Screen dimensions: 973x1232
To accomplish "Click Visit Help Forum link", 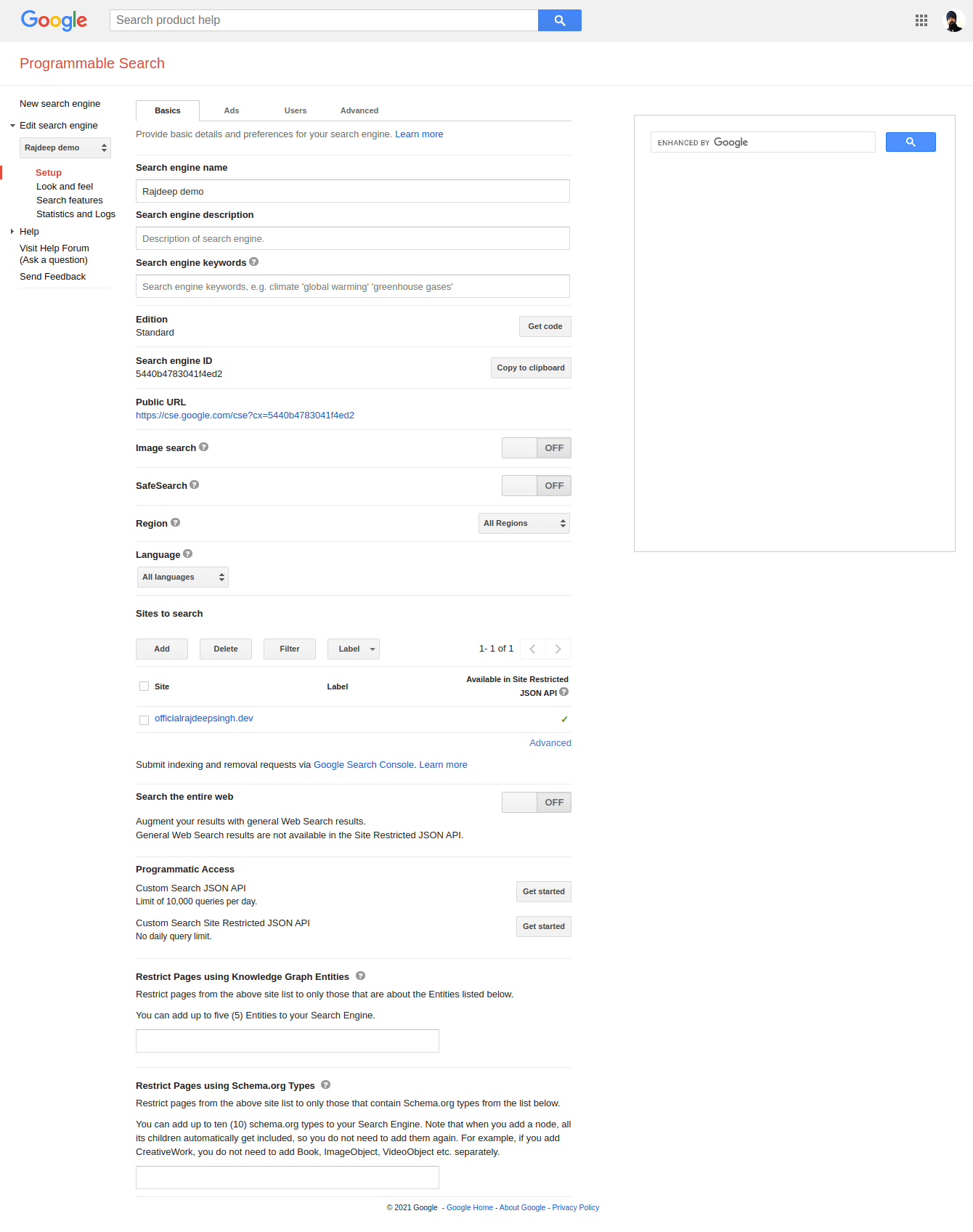I will pyautogui.click(x=54, y=254).
